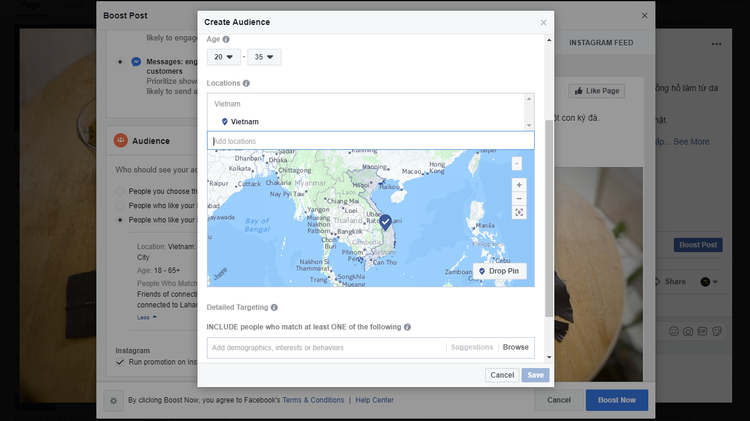The height and width of the screenshot is (421, 750).
Task: Toggle Run promotion on Instagram checkbox
Action: [120, 362]
